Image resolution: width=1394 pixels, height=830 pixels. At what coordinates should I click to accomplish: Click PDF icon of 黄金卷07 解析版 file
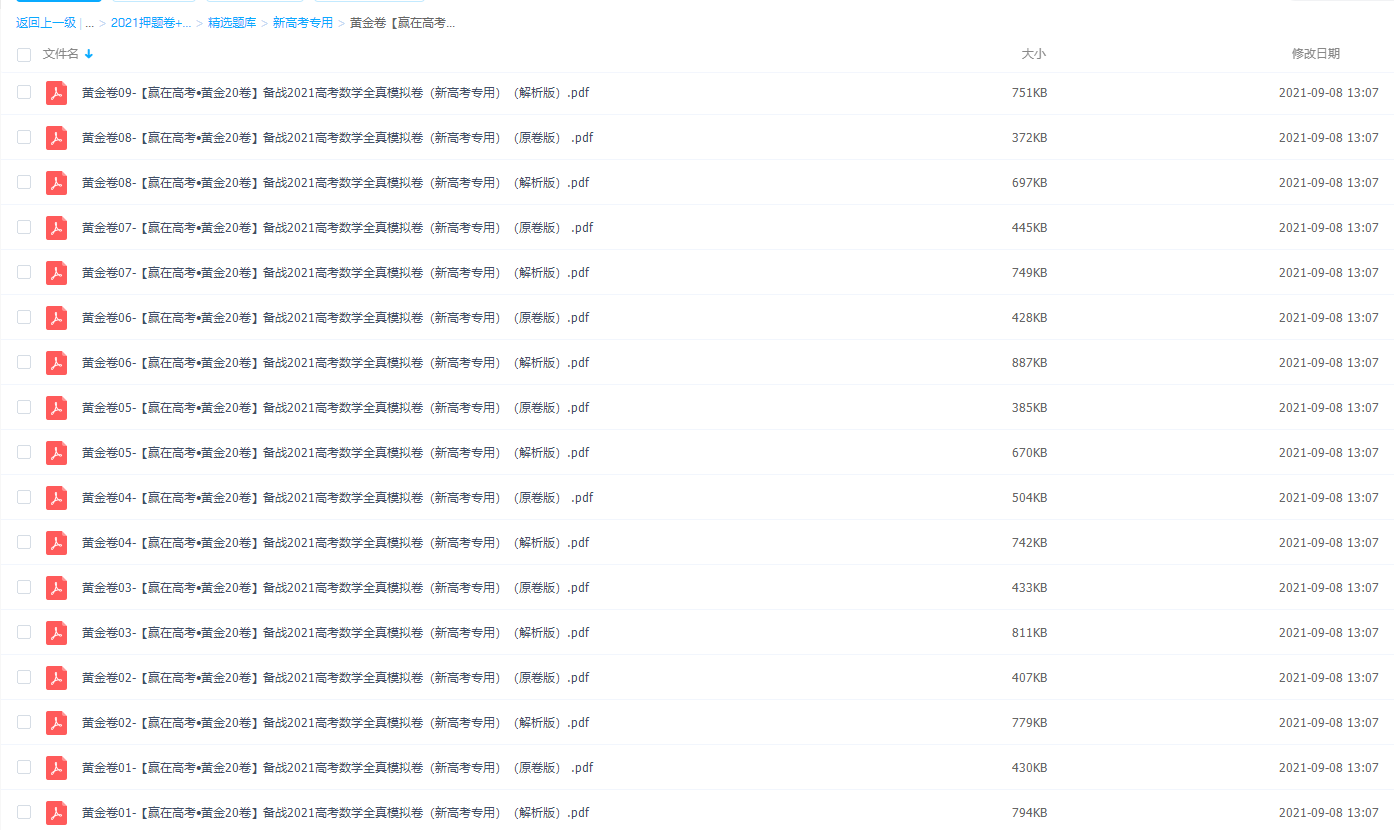[x=56, y=273]
